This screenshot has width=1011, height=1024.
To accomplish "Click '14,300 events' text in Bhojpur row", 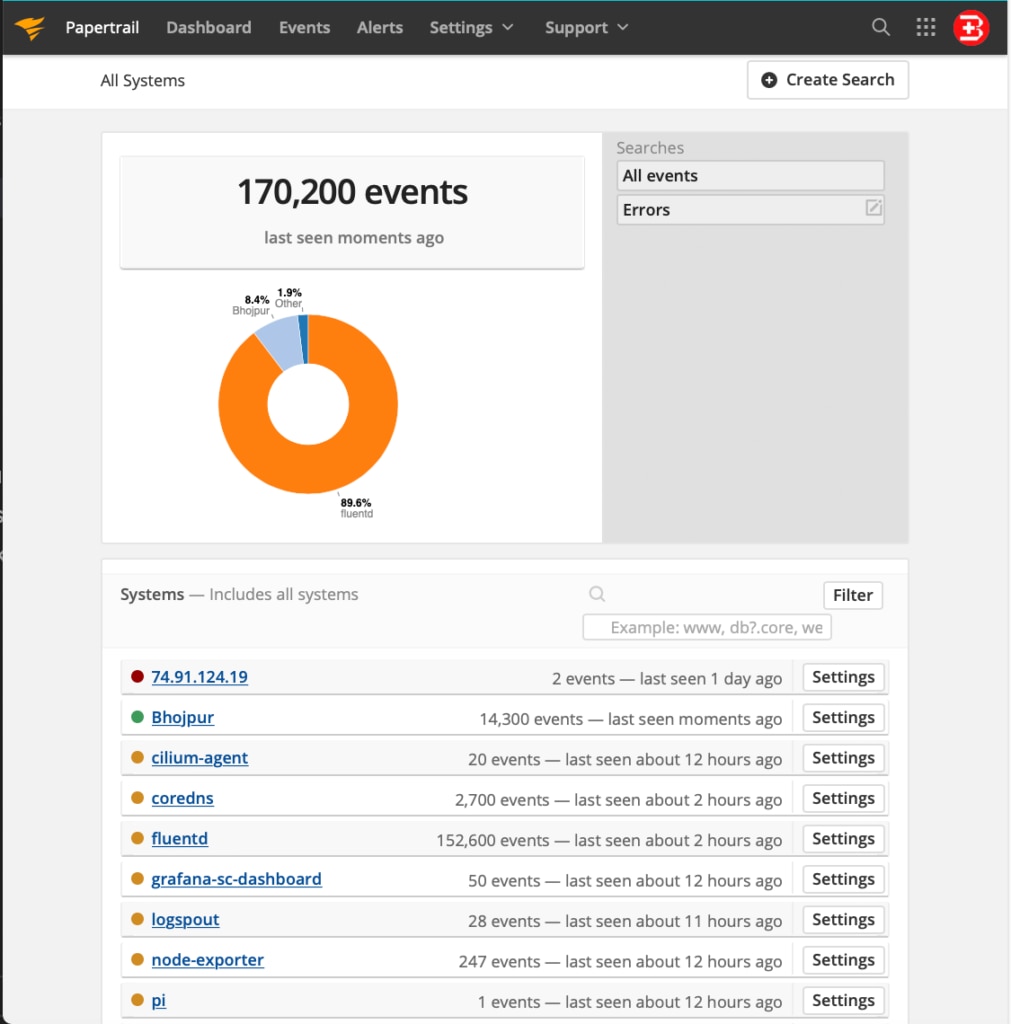I will [531, 719].
